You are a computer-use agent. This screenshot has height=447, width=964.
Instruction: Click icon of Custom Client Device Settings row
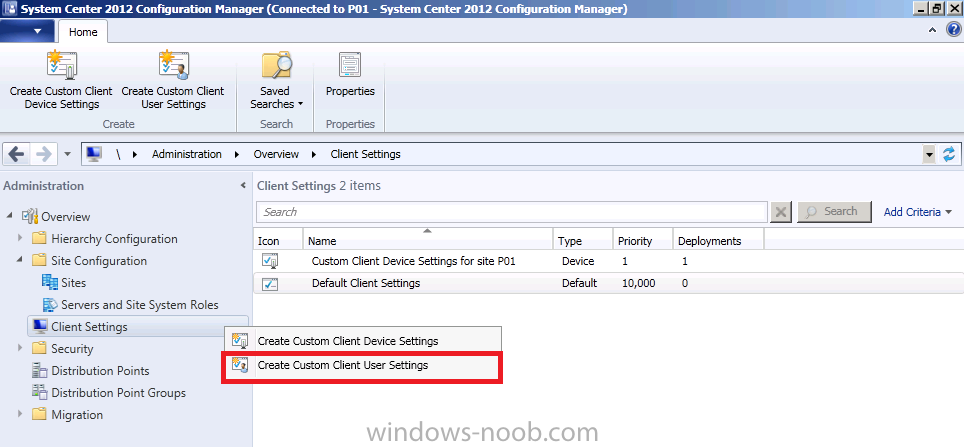tap(271, 262)
